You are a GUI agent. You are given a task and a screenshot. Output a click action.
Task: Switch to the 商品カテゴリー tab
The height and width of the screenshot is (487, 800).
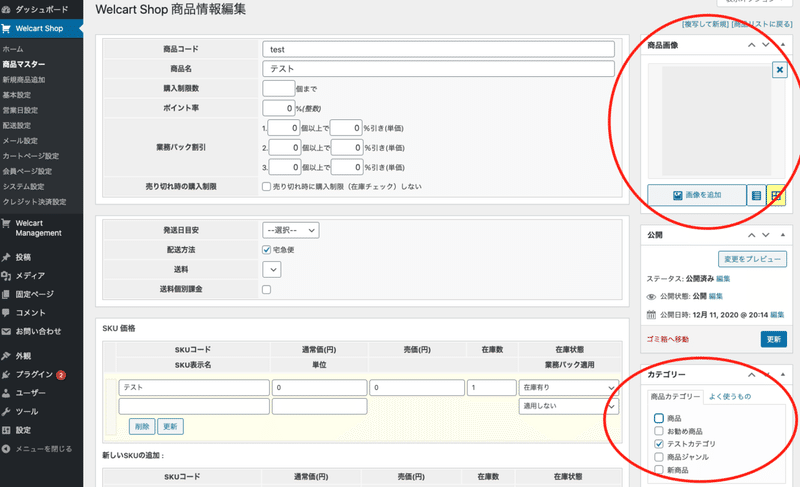tap(675, 397)
